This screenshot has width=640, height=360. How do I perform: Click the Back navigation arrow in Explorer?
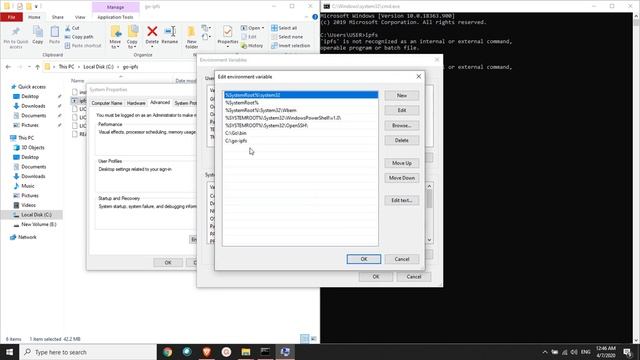8,67
